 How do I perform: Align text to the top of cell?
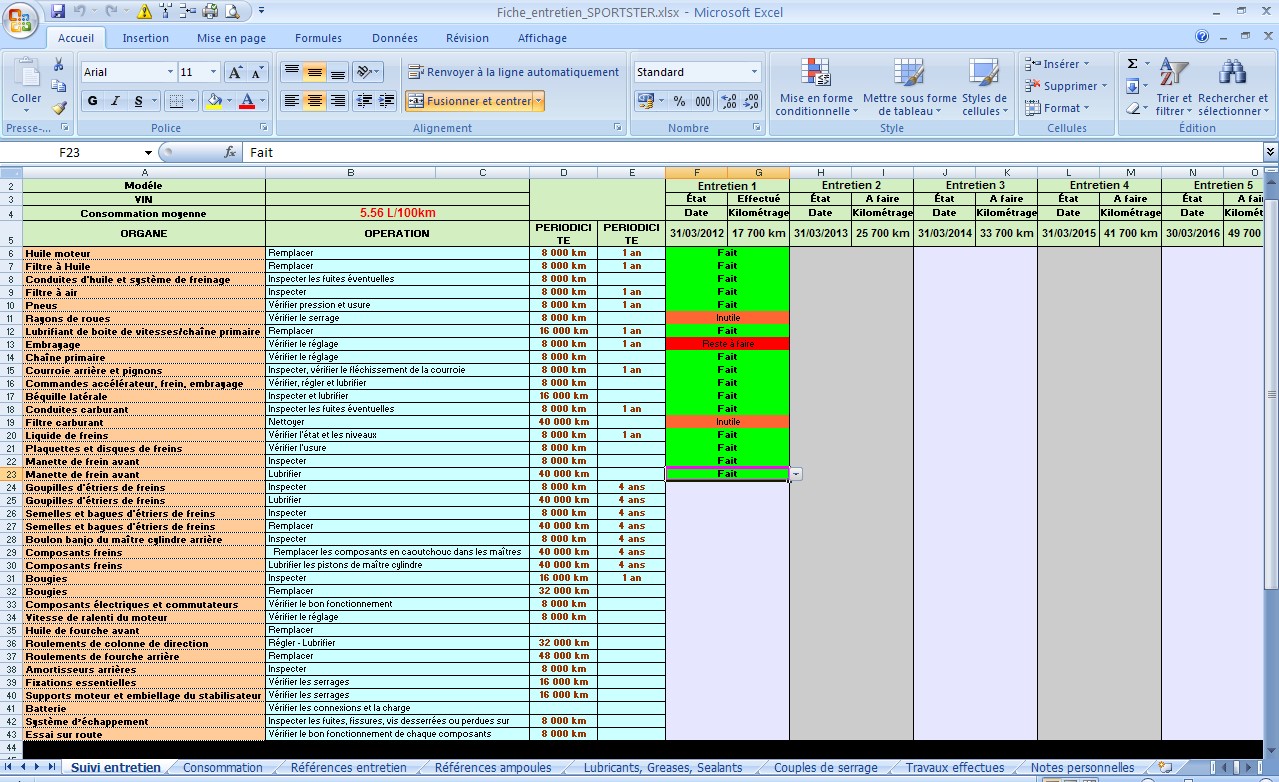coord(292,72)
